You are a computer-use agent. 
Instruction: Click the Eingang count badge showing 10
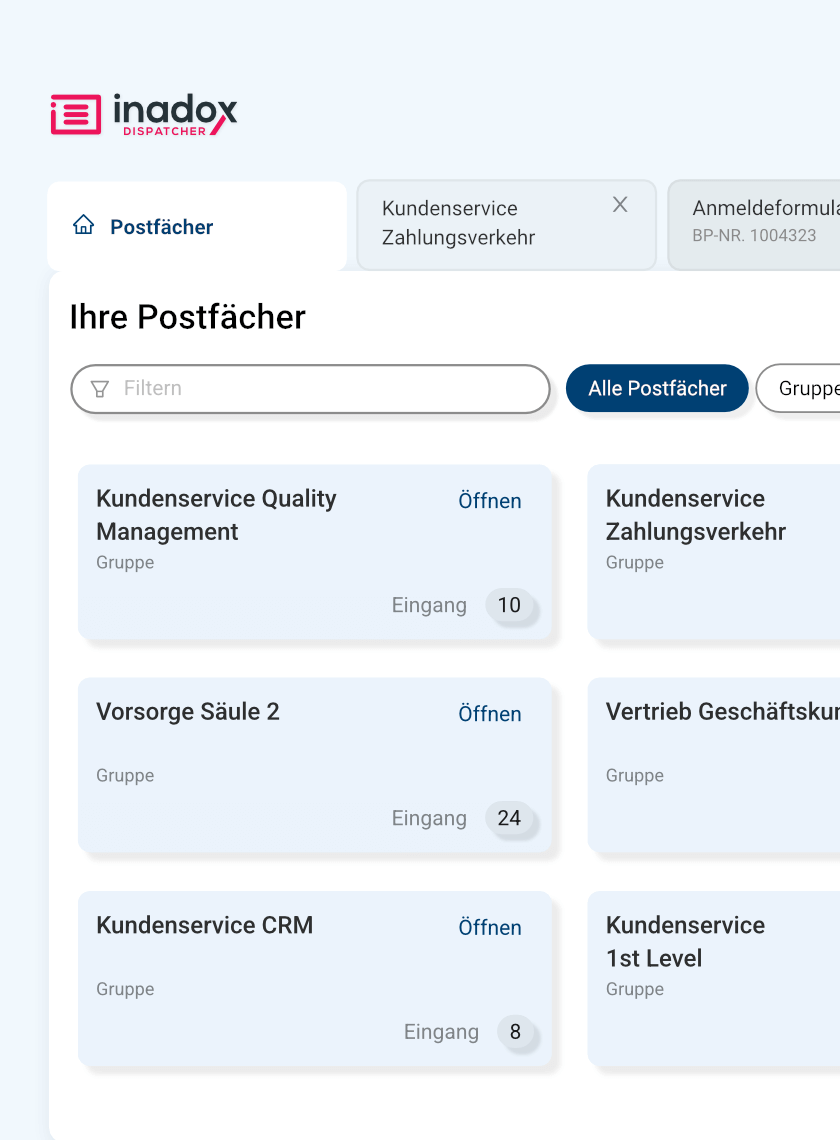[509, 605]
